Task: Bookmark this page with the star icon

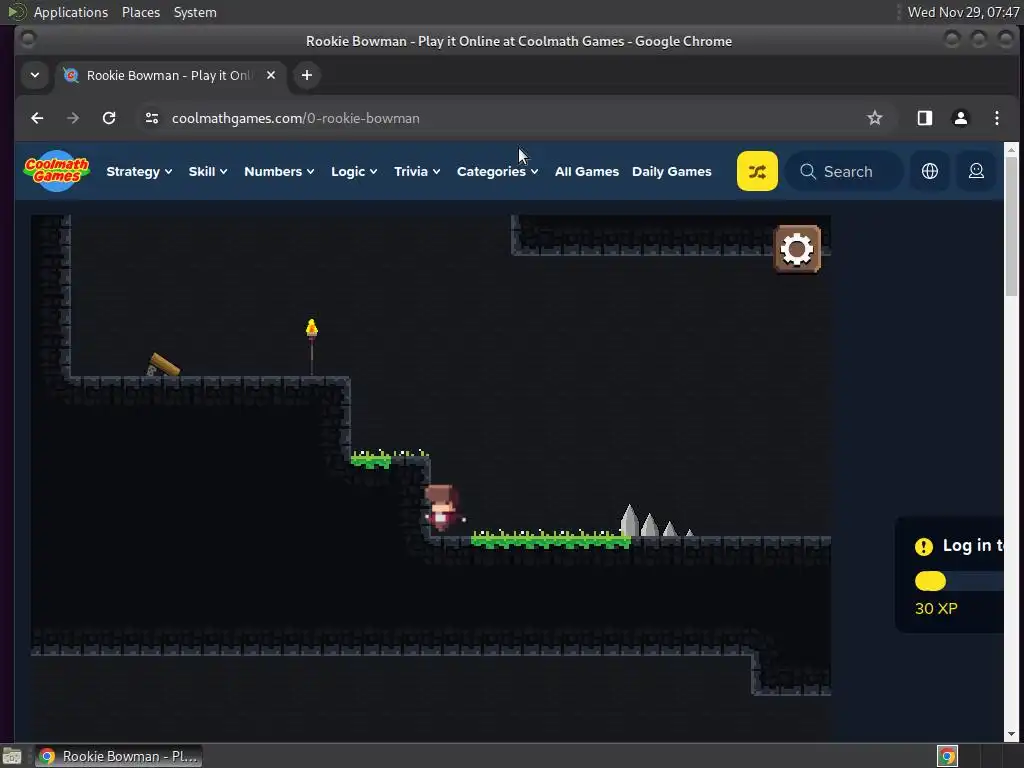Action: pyautogui.click(x=874, y=118)
